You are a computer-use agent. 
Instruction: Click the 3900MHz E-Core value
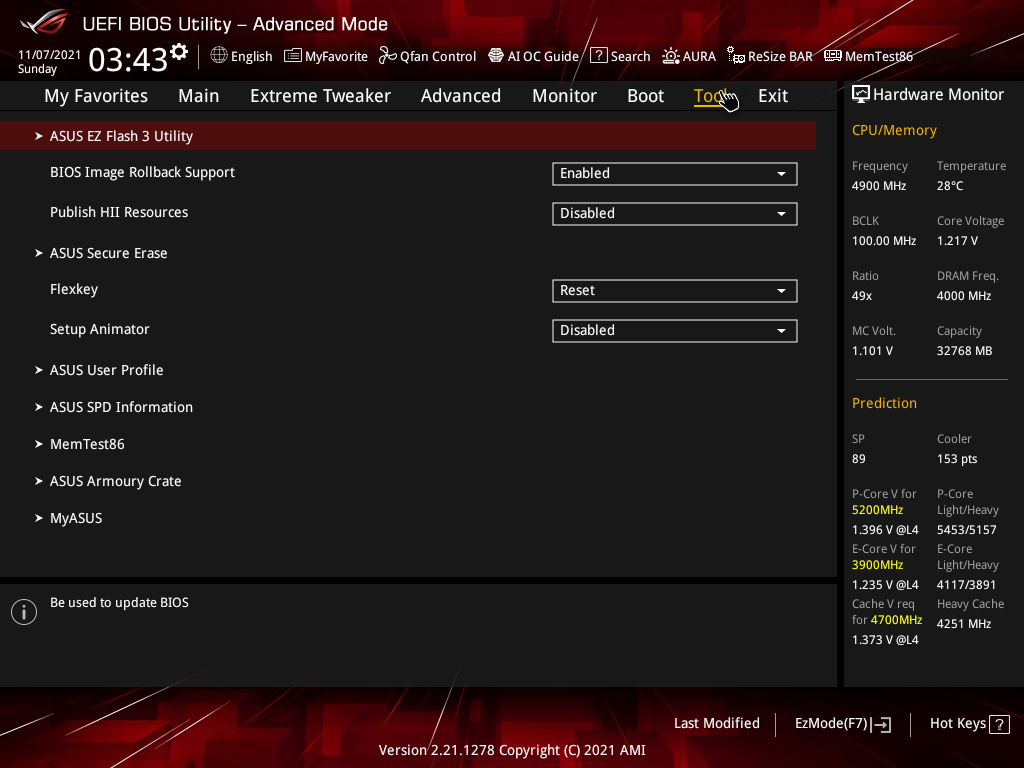pos(878,565)
